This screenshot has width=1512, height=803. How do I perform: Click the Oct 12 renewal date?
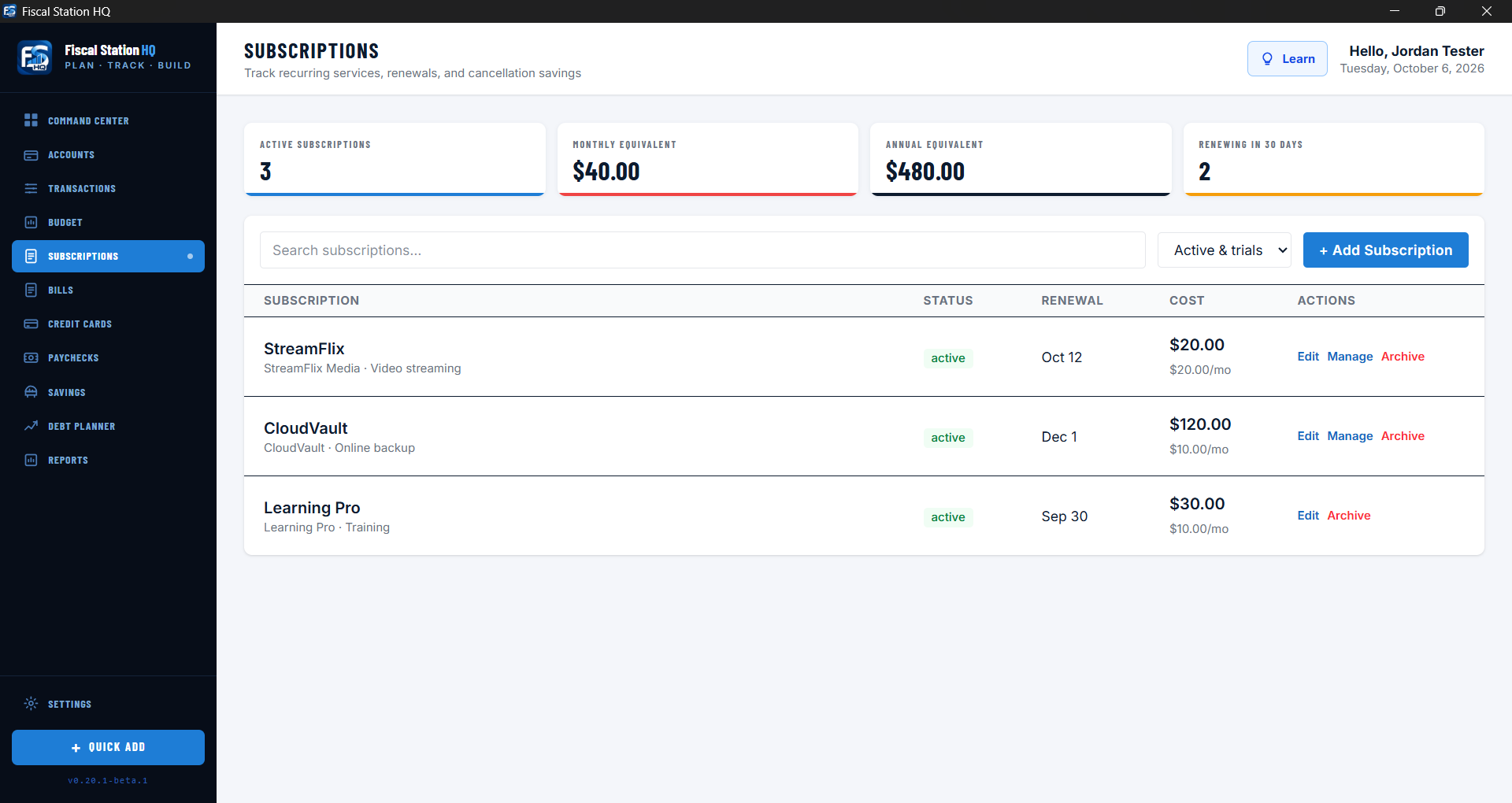point(1062,357)
